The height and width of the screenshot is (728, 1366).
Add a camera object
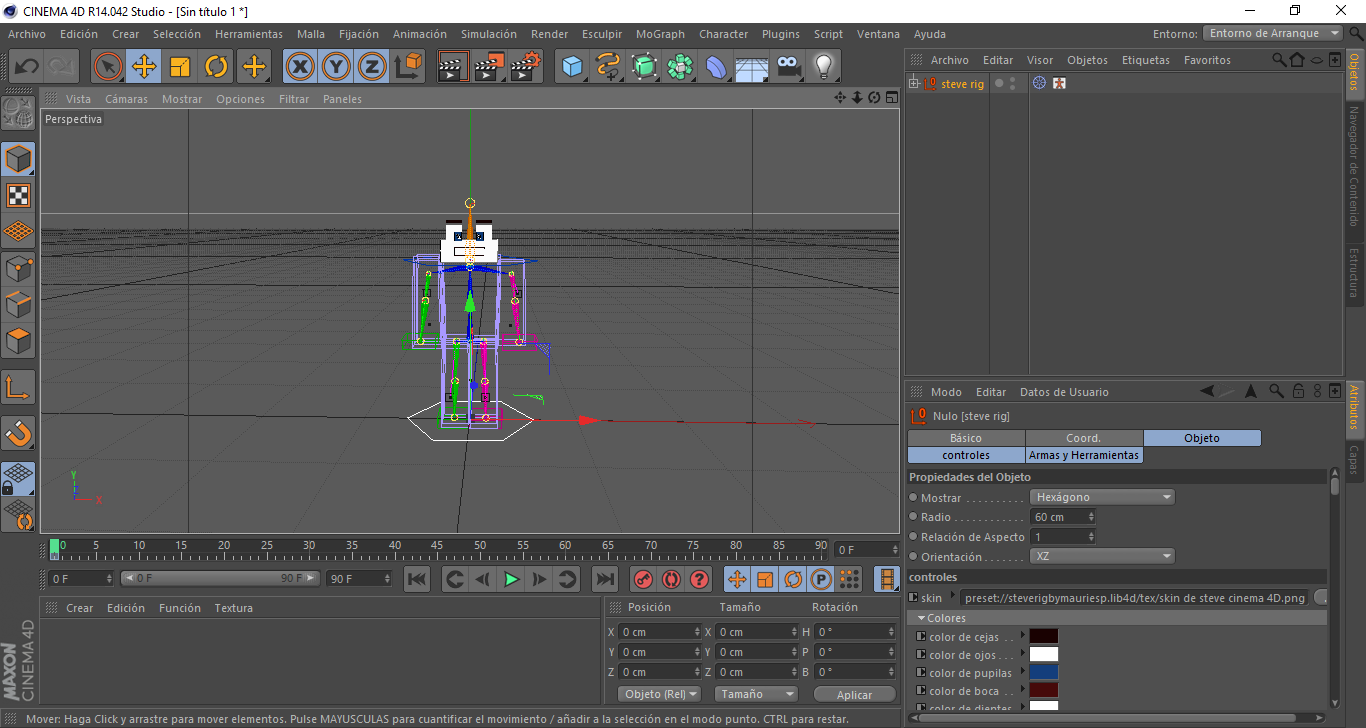tap(788, 67)
